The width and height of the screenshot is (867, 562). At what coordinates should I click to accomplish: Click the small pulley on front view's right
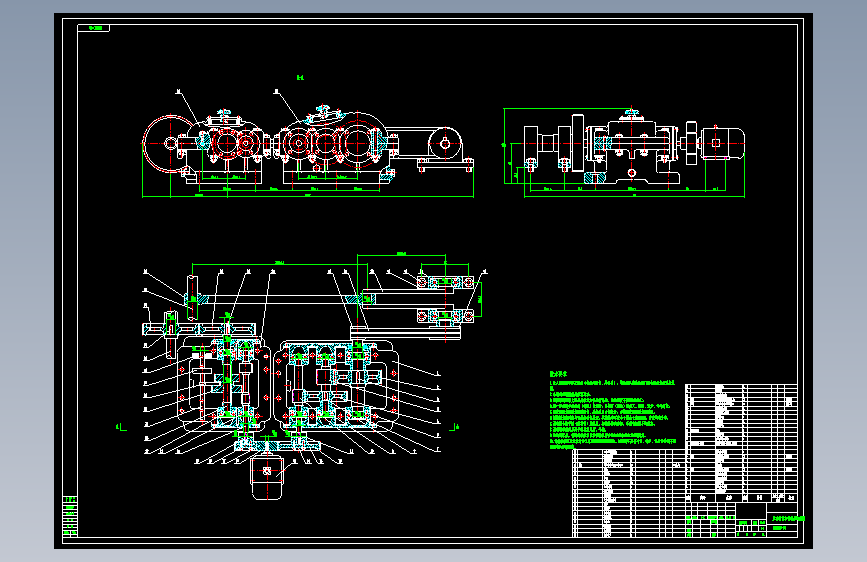[445, 144]
